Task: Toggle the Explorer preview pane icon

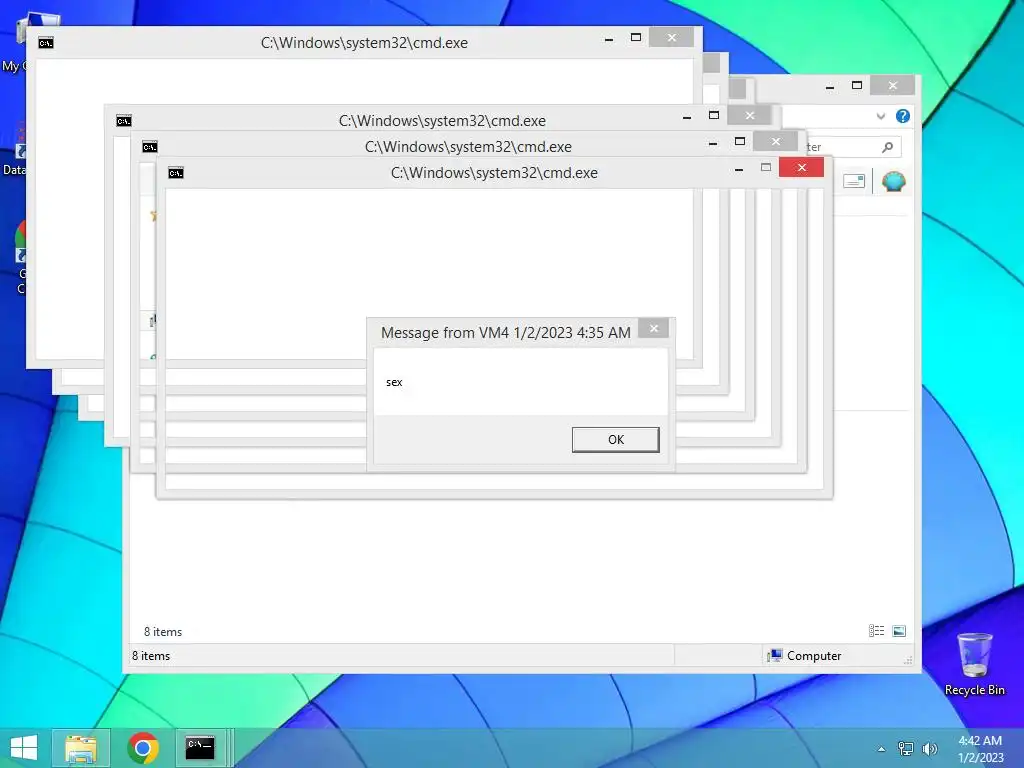Action: [x=854, y=181]
